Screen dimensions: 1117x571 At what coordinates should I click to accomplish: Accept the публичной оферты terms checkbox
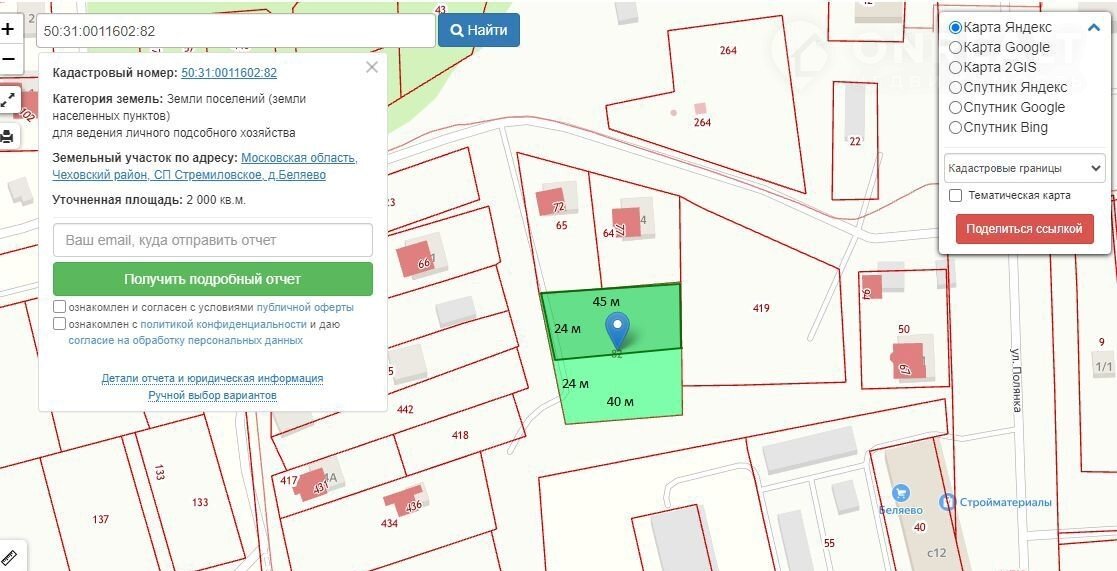pyautogui.click(x=60, y=307)
